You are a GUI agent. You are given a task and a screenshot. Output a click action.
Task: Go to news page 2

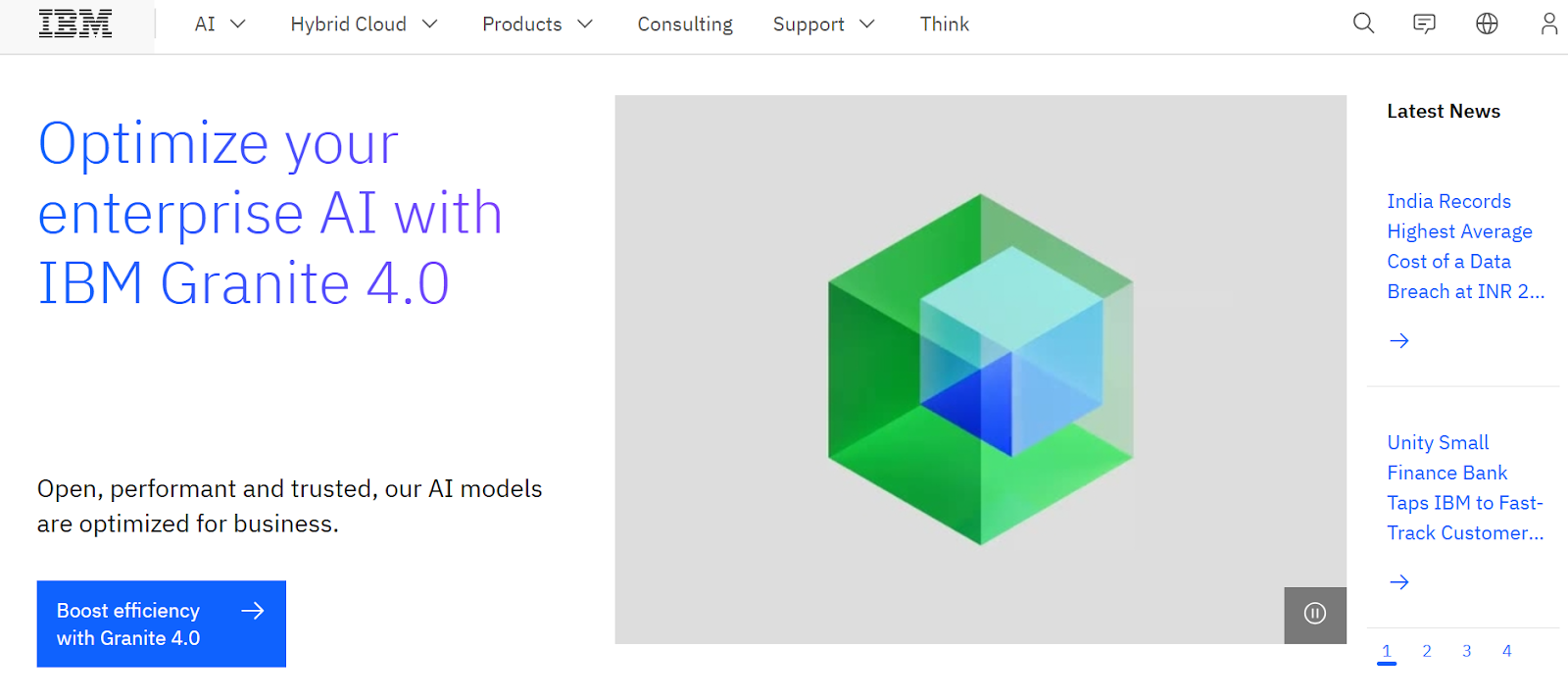(1427, 651)
